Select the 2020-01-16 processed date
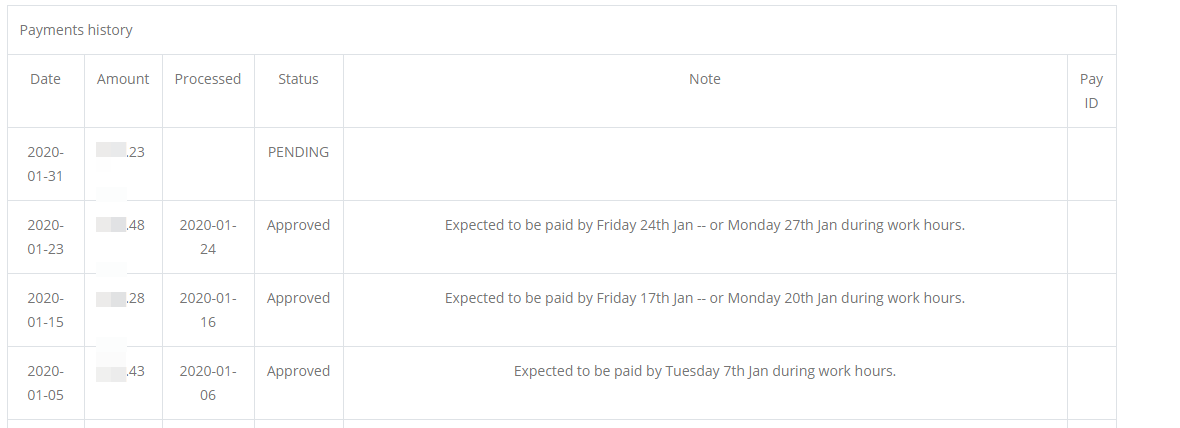Viewport: 1180px width, 428px height. [x=208, y=310]
